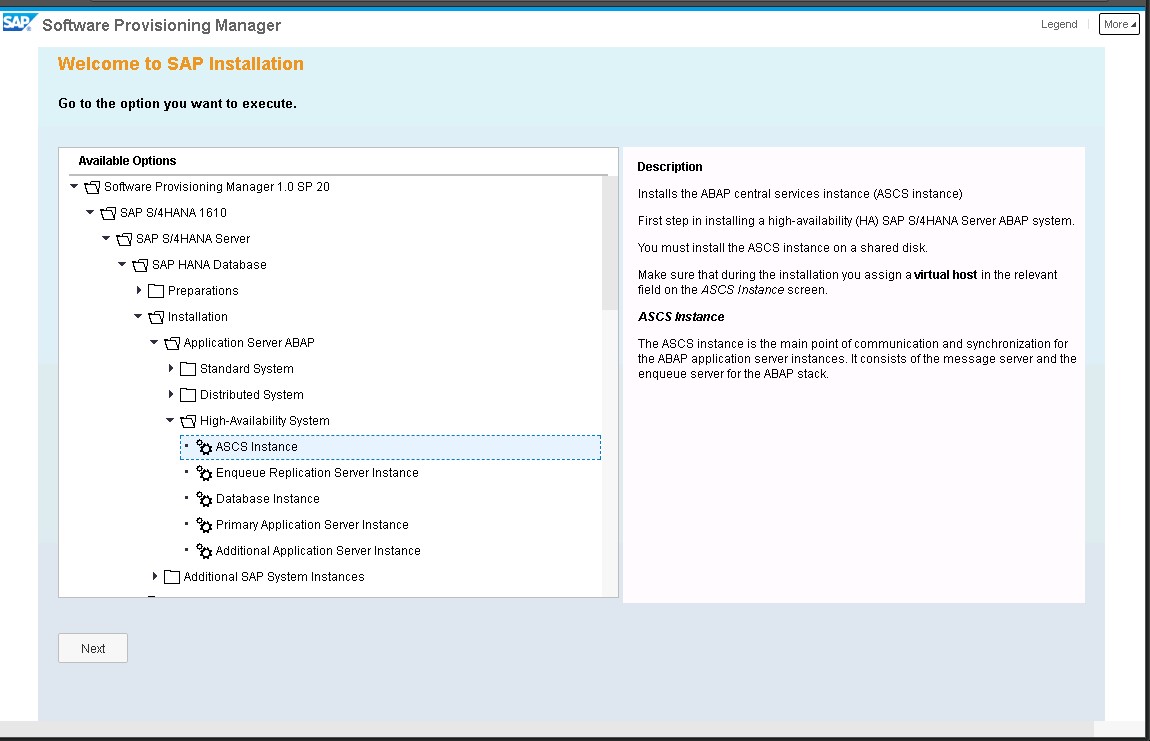Collapse the High-Availability System node
The image size is (1150, 741).
pyautogui.click(x=170, y=420)
